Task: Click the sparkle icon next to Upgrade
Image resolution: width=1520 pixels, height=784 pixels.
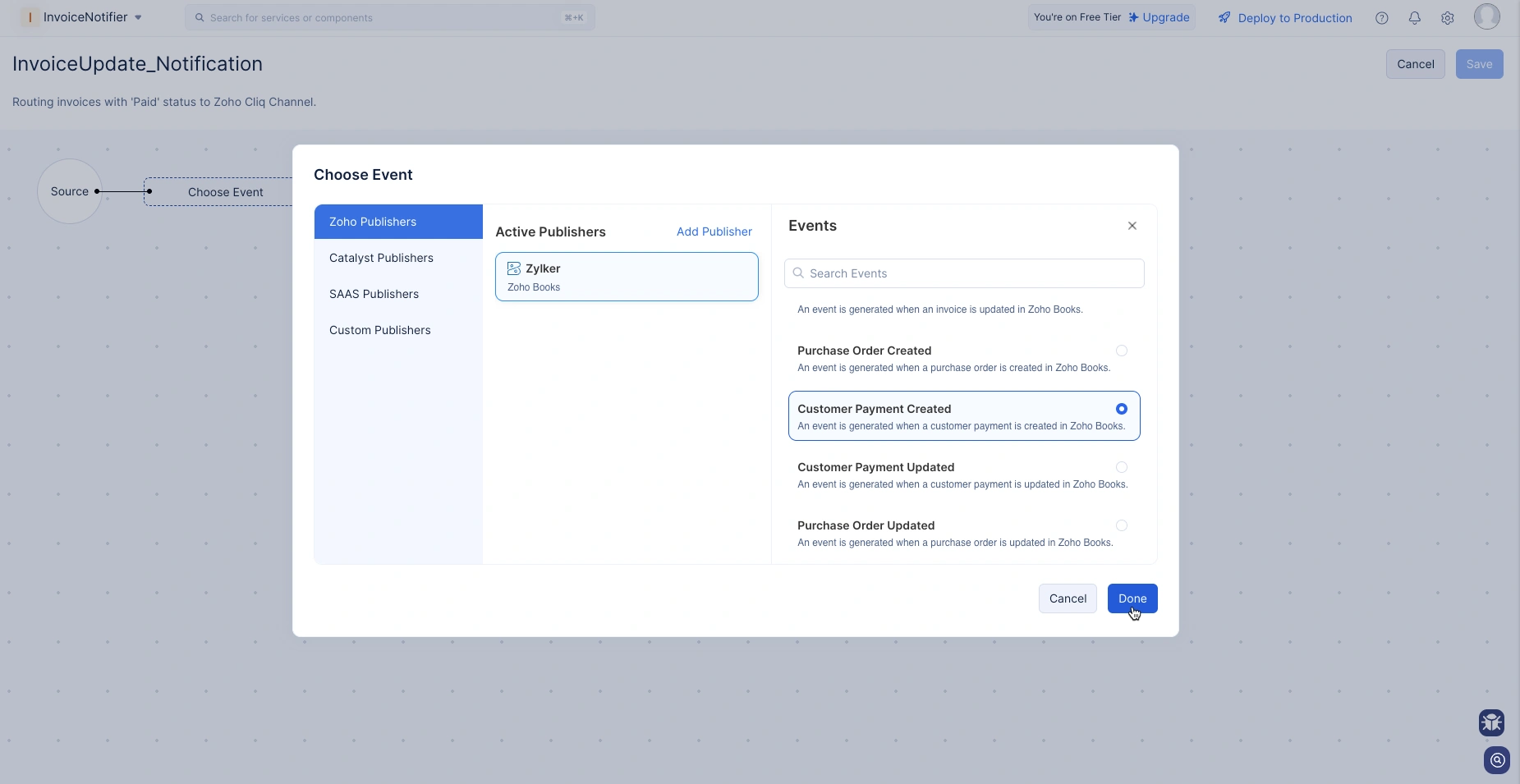Action: [1133, 17]
